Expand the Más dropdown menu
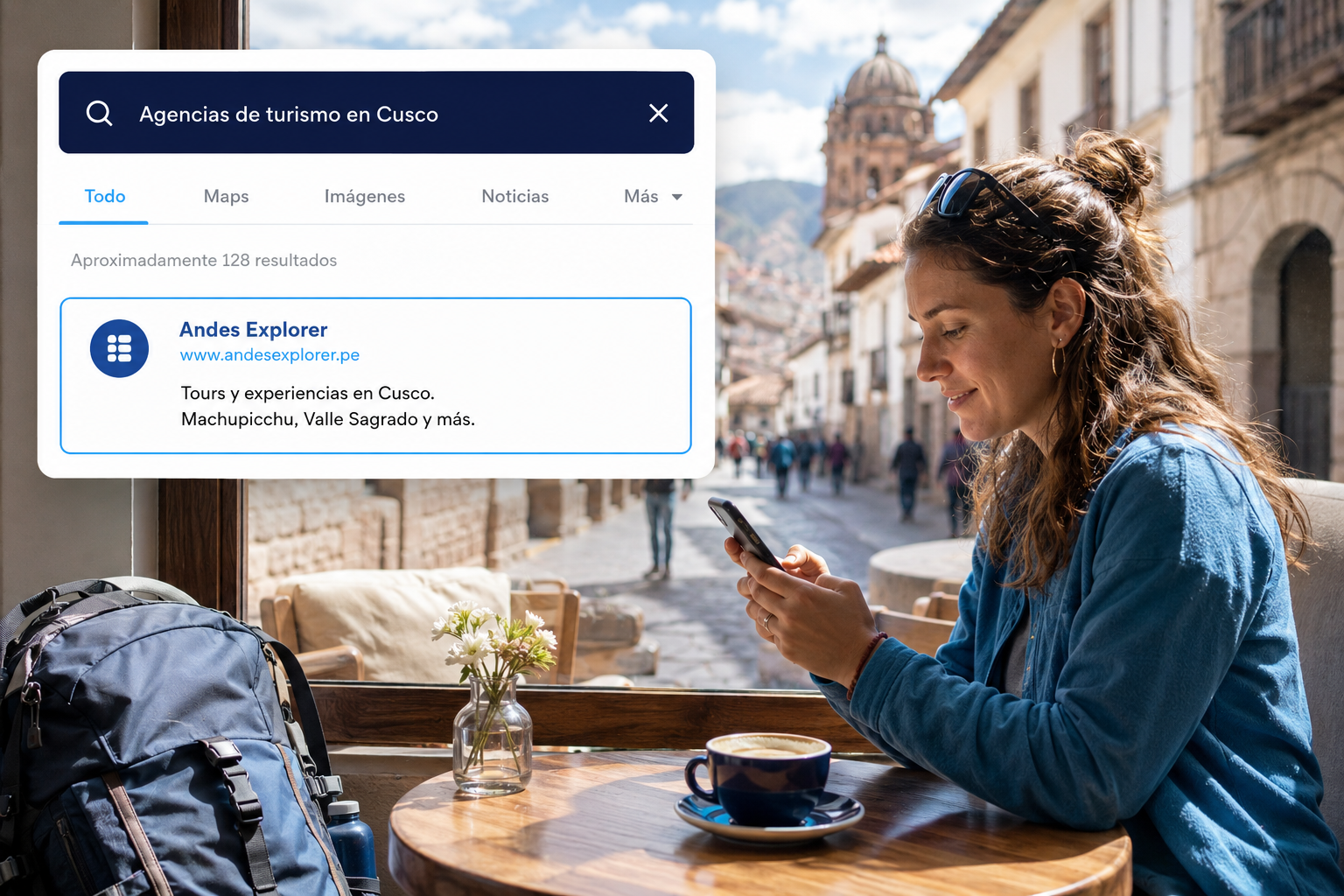This screenshot has height=896, width=1344. click(x=653, y=197)
